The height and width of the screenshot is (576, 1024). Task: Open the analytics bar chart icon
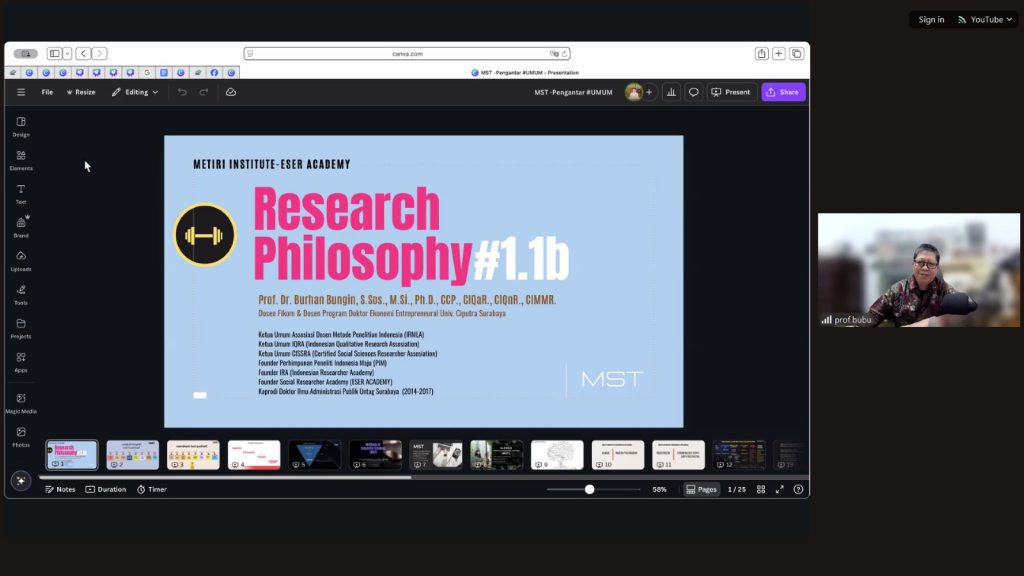click(671, 92)
